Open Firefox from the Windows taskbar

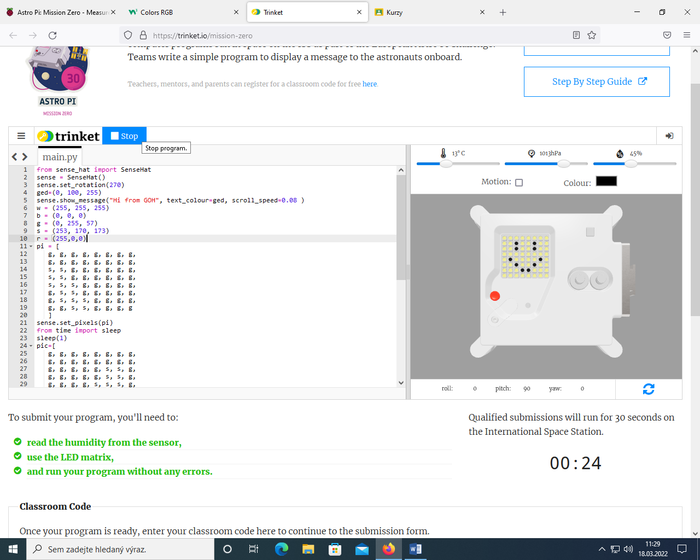tap(389, 549)
